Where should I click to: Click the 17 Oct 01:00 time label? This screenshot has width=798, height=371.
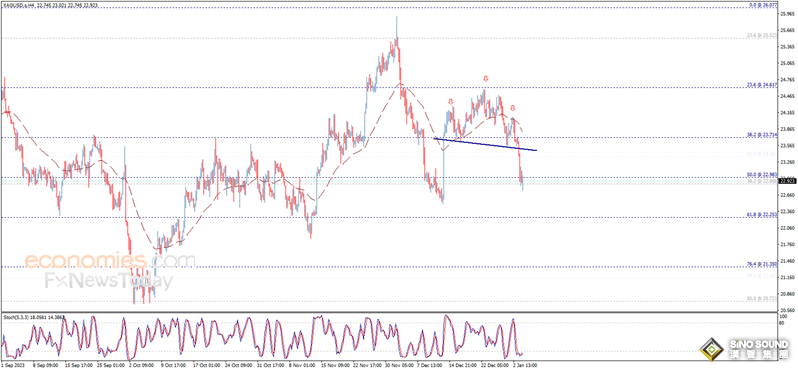[x=208, y=365]
